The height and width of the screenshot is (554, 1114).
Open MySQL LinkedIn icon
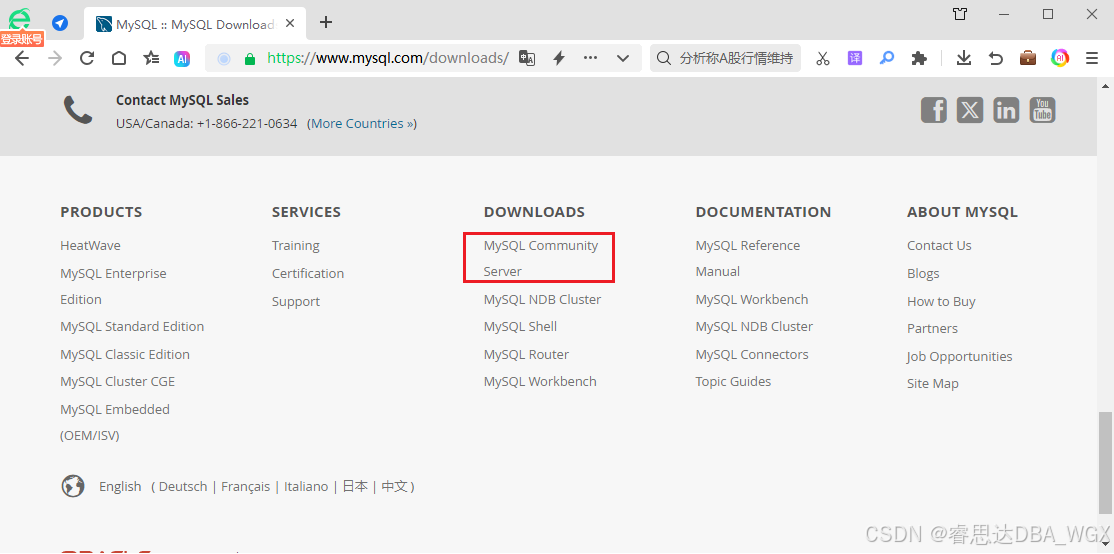click(x=1006, y=110)
